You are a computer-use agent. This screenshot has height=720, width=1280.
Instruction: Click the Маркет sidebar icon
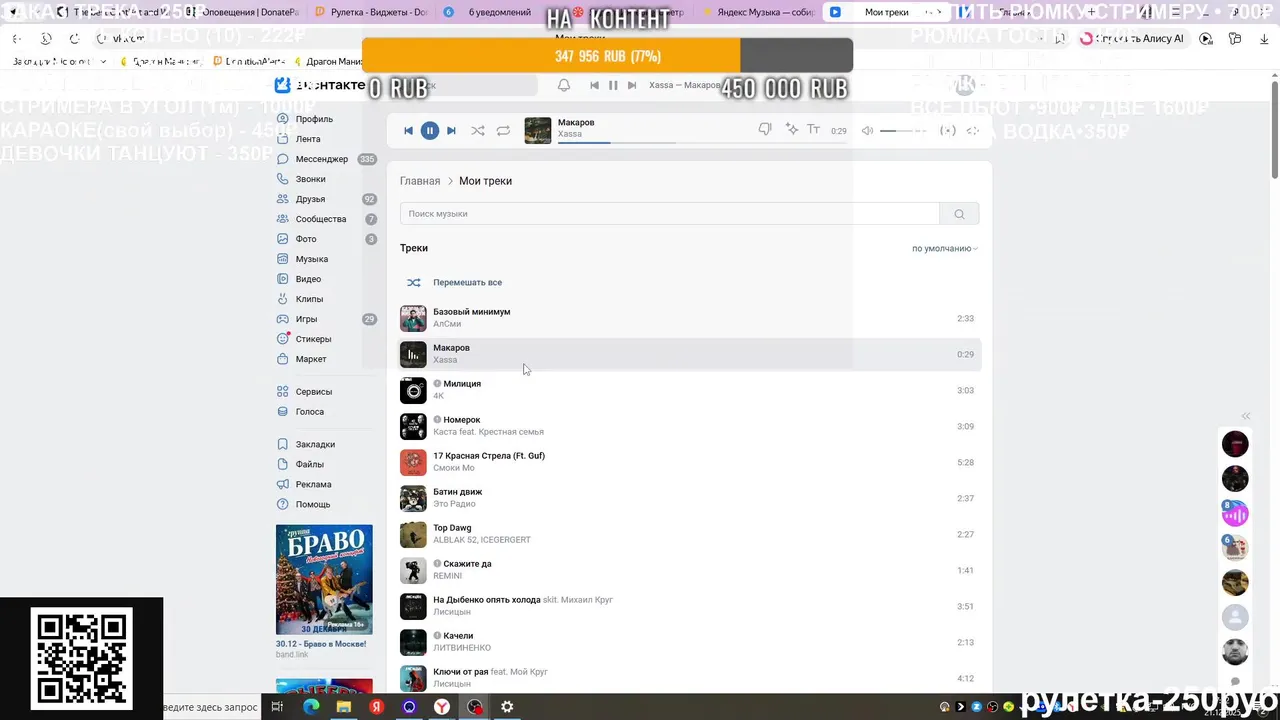(x=283, y=359)
